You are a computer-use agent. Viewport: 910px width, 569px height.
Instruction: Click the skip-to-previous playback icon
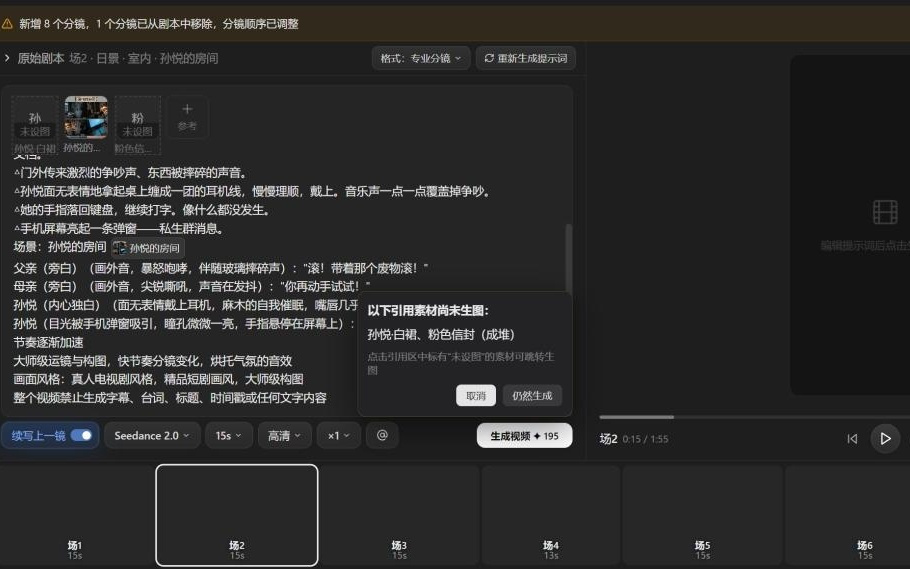click(852, 438)
